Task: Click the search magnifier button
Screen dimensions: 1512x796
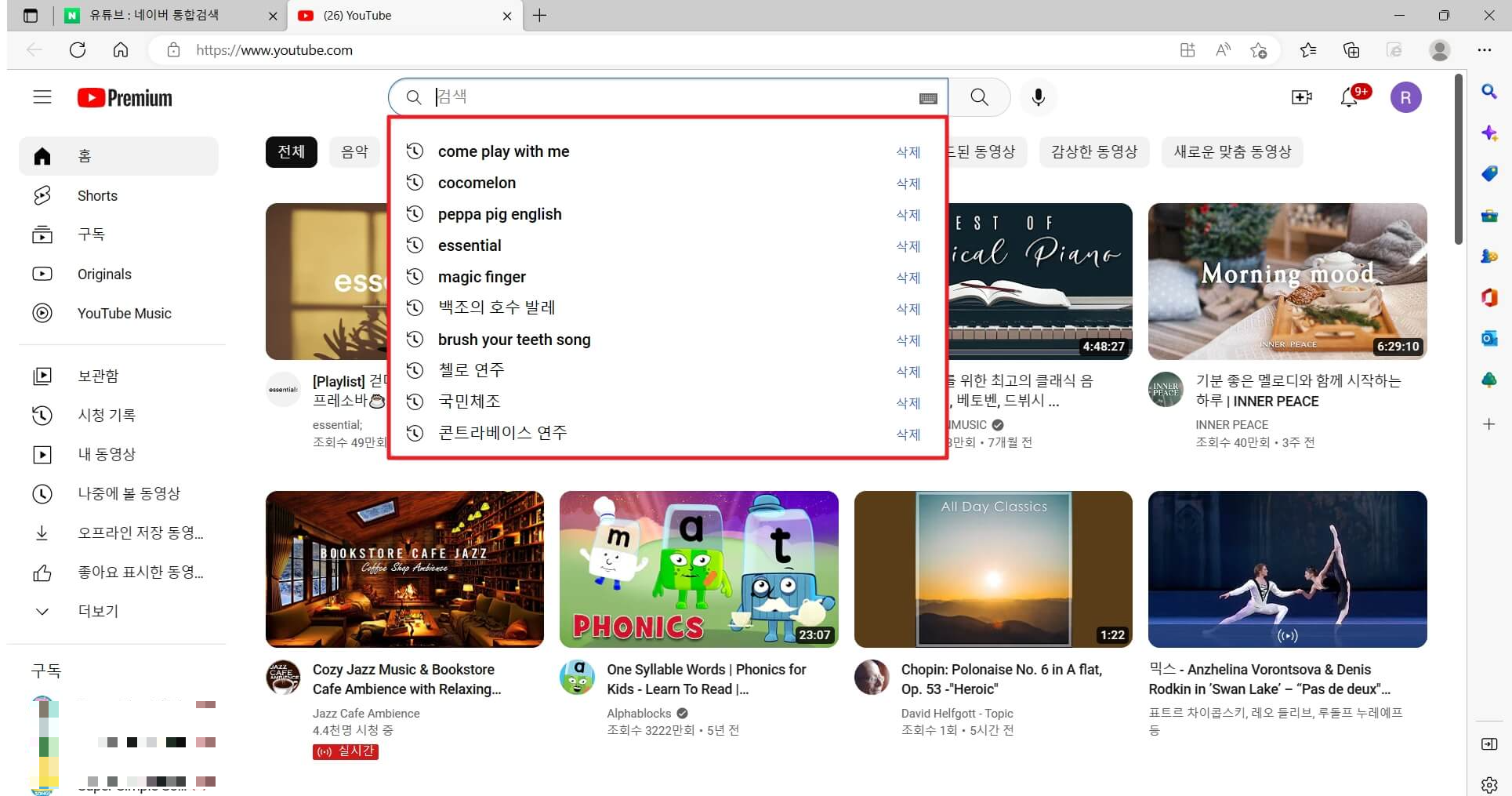Action: pos(978,97)
